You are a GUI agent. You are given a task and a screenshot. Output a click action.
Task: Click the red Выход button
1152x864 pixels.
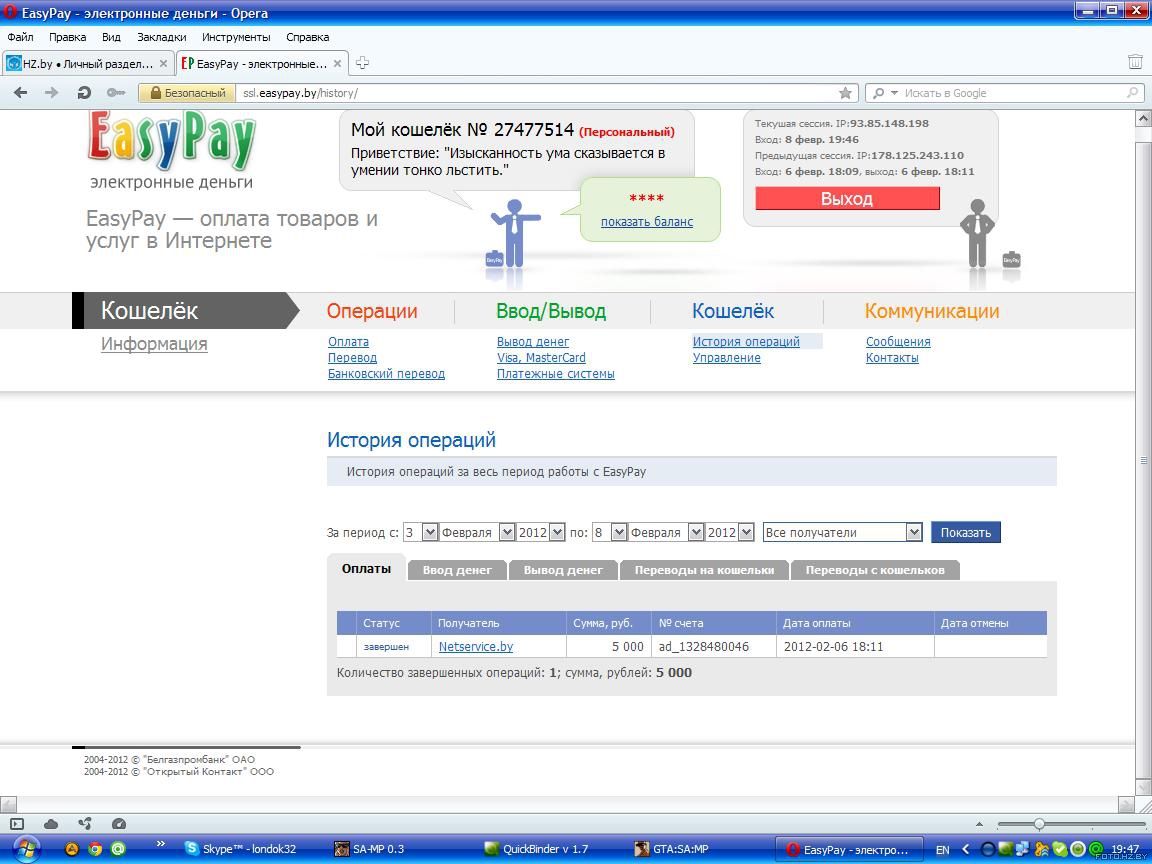tap(847, 198)
